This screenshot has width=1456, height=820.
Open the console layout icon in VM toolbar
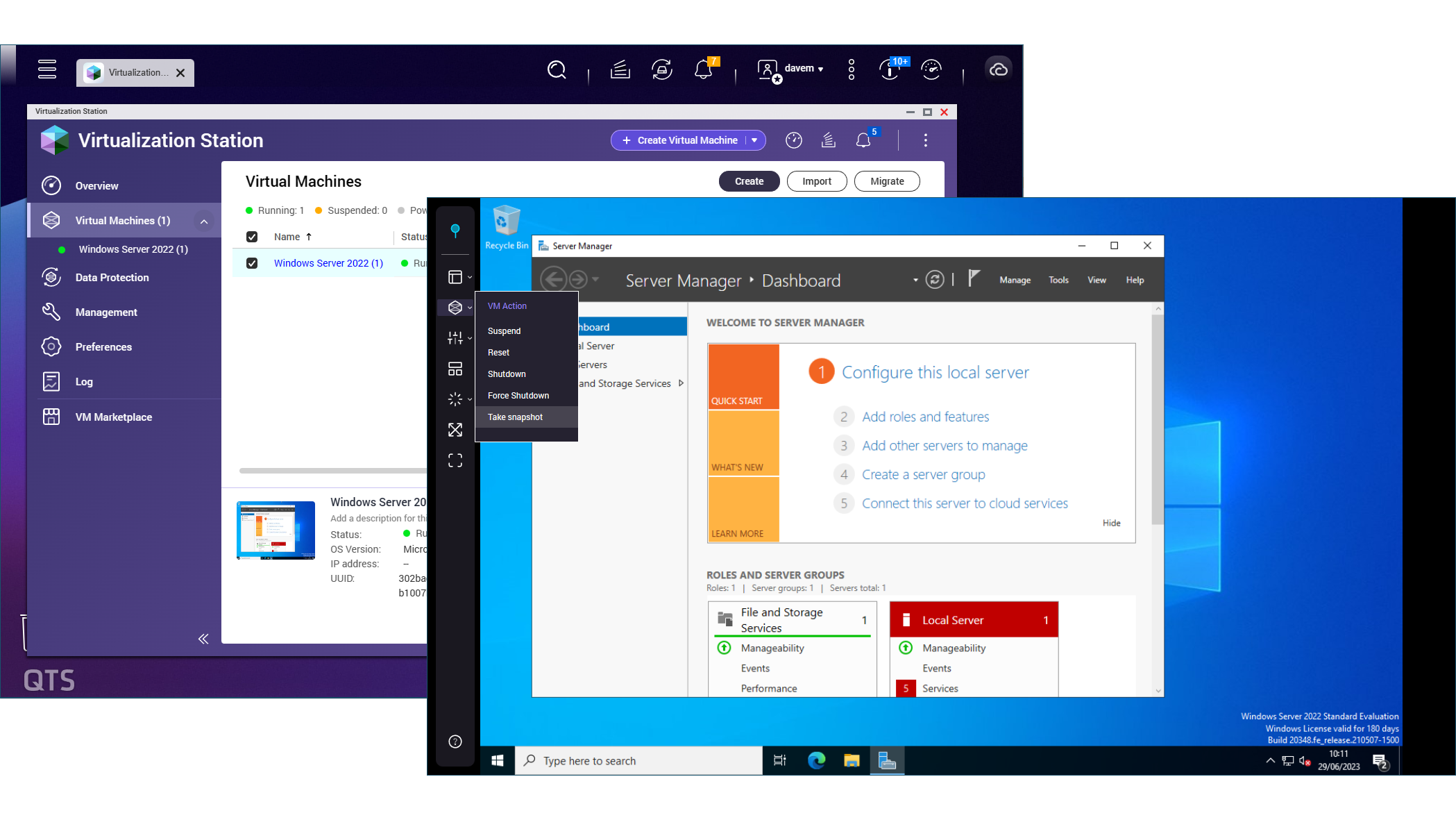pyautogui.click(x=456, y=277)
